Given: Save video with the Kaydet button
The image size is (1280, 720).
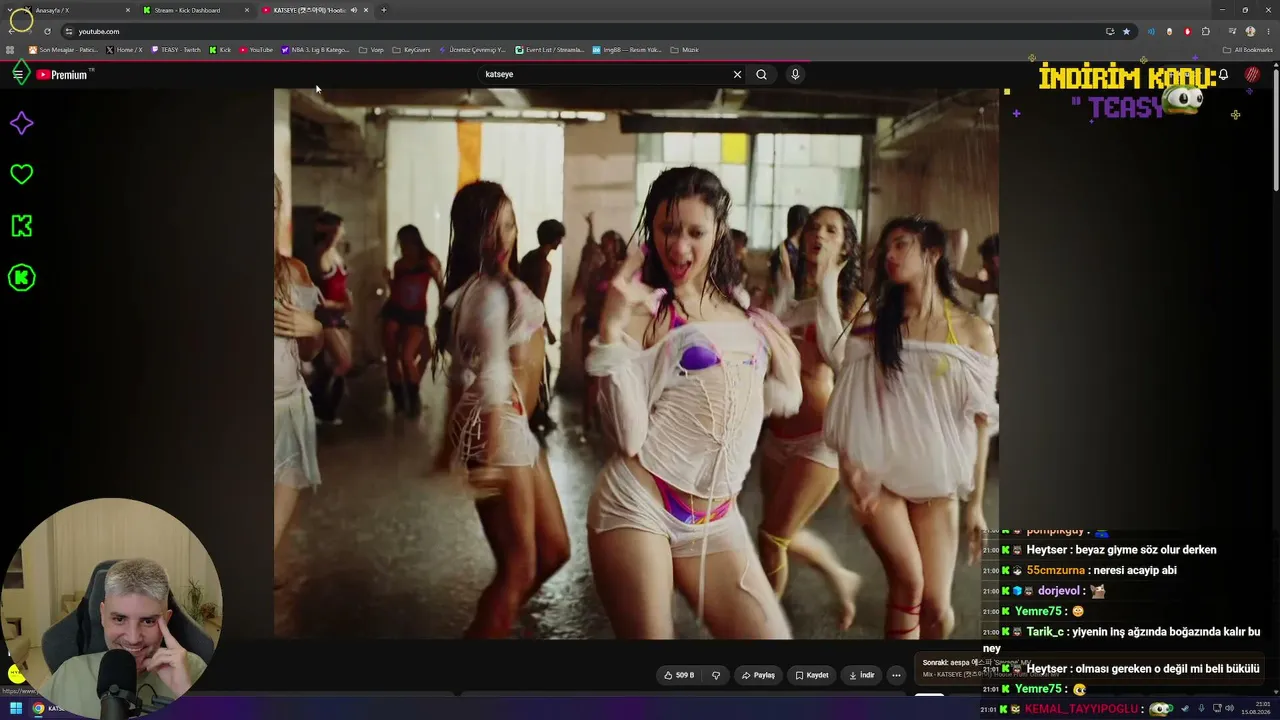Looking at the screenshot, I should tap(812, 675).
